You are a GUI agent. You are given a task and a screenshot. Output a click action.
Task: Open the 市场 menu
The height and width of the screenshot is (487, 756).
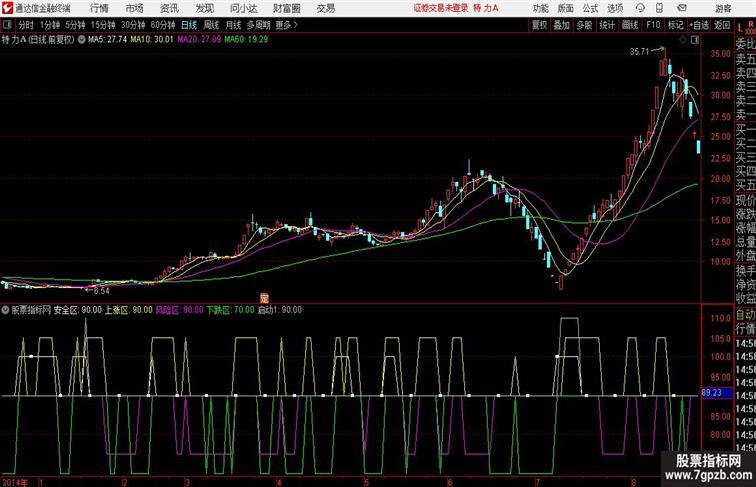(134, 8)
